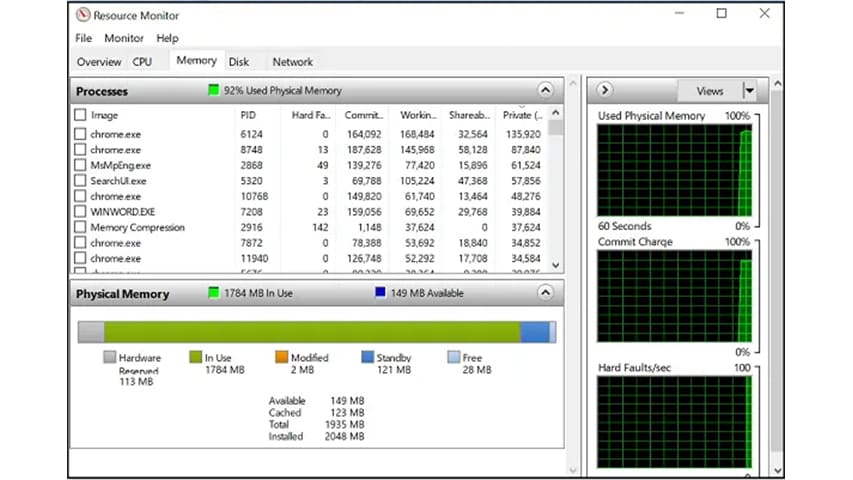This screenshot has width=853, height=480.
Task: Select the Memory tab
Action: [x=196, y=60]
